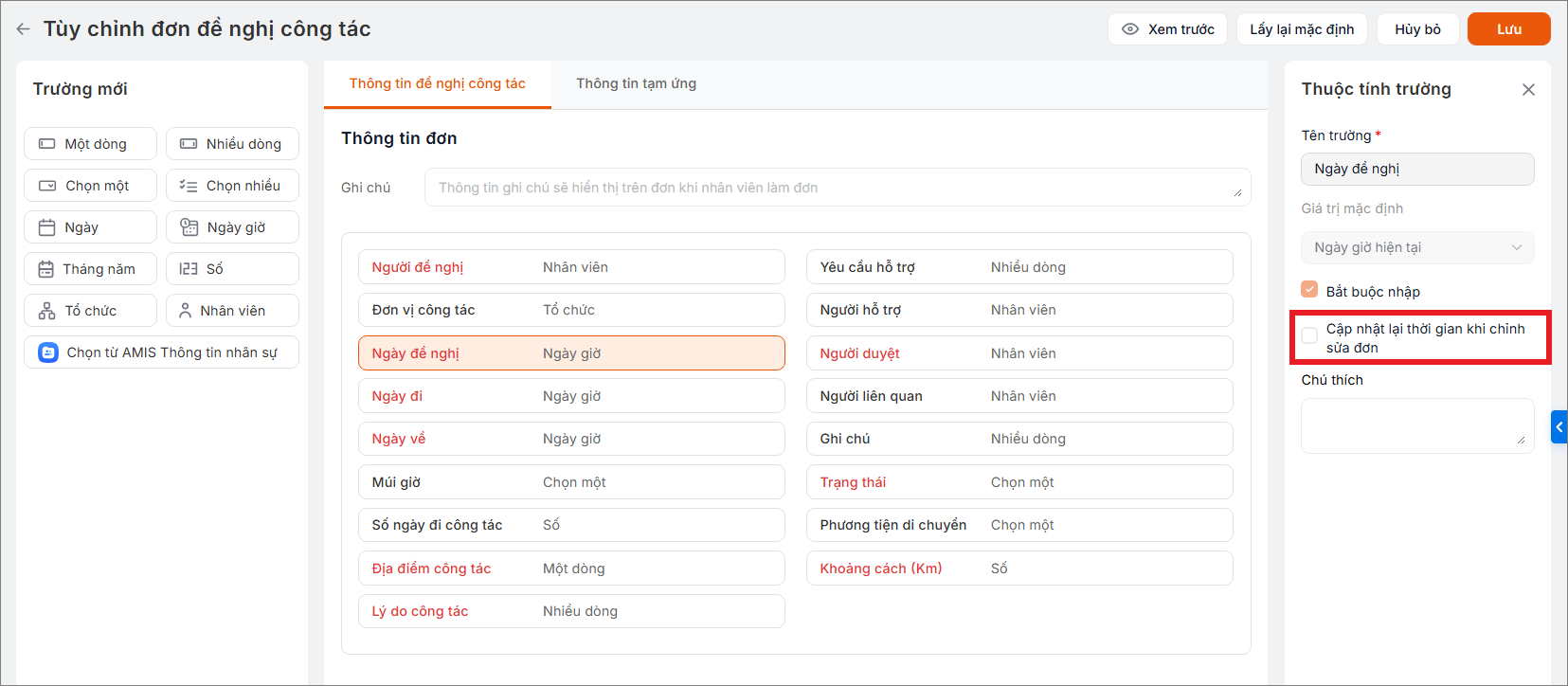
Task: Add a Tổ chức field type
Action: point(90,311)
